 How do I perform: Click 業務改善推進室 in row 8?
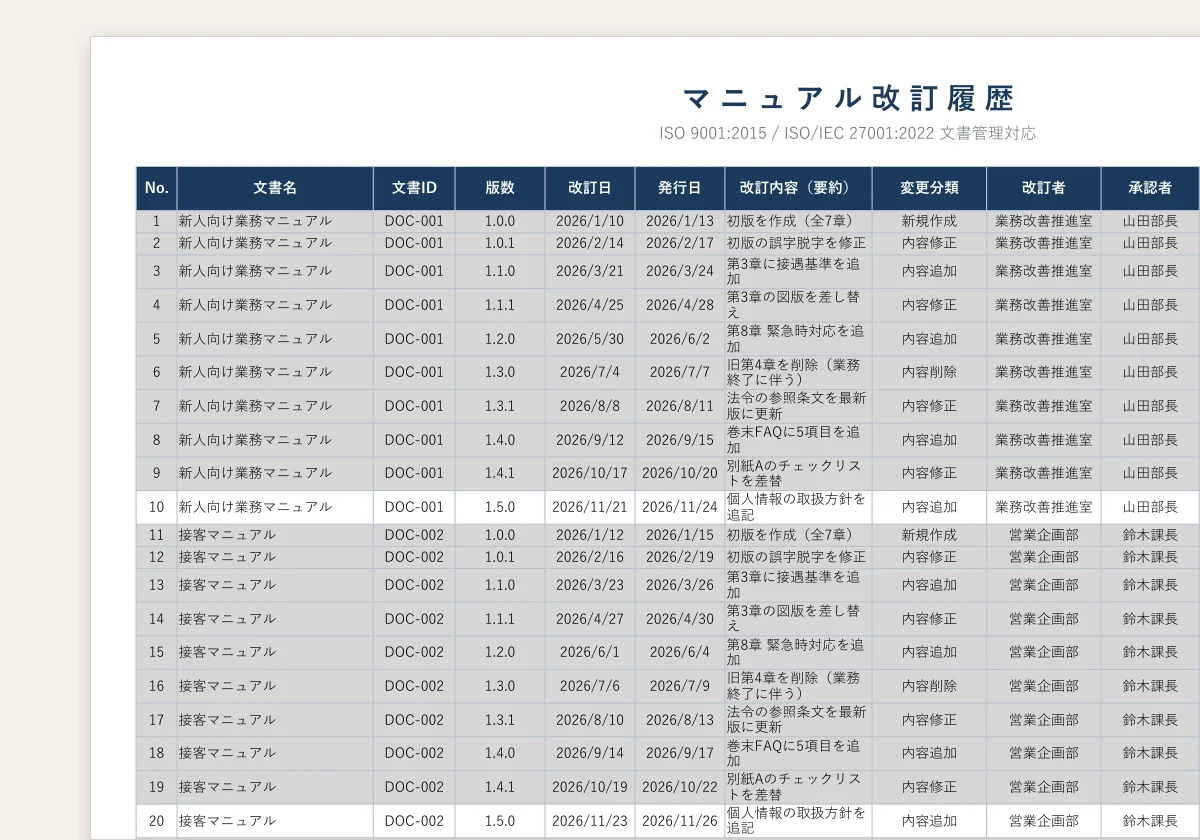(1044, 440)
